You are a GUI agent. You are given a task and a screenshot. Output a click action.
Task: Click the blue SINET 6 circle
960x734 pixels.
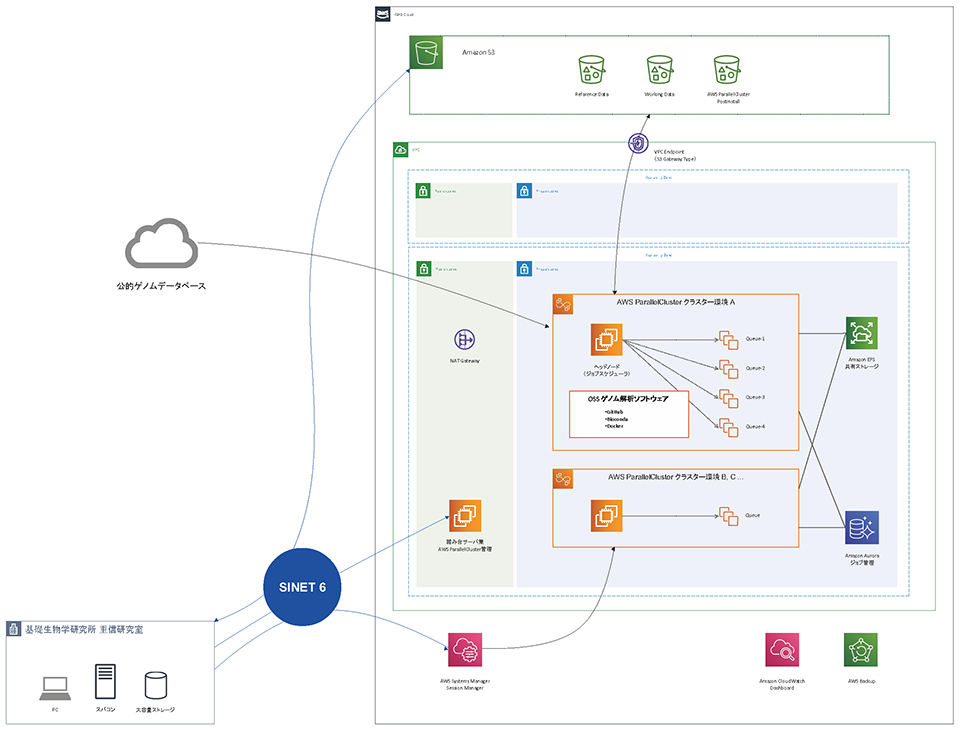tap(301, 587)
